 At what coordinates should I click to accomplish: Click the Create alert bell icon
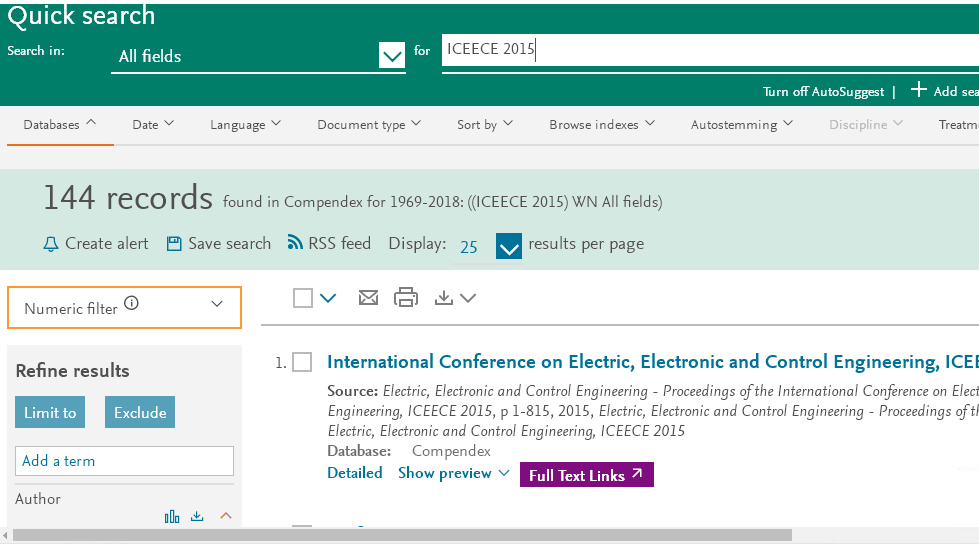tap(51, 244)
